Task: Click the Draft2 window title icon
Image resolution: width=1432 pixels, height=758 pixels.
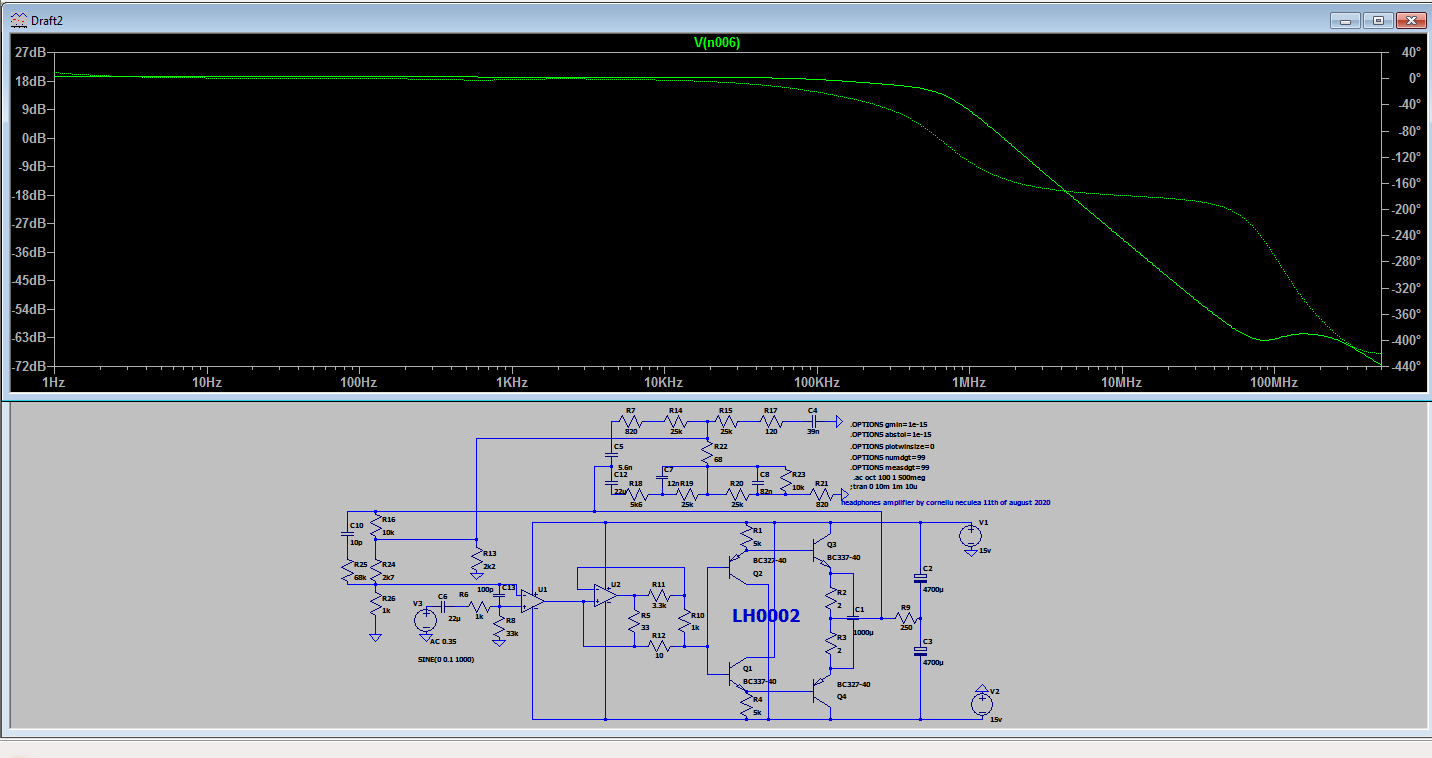Action: pos(19,20)
